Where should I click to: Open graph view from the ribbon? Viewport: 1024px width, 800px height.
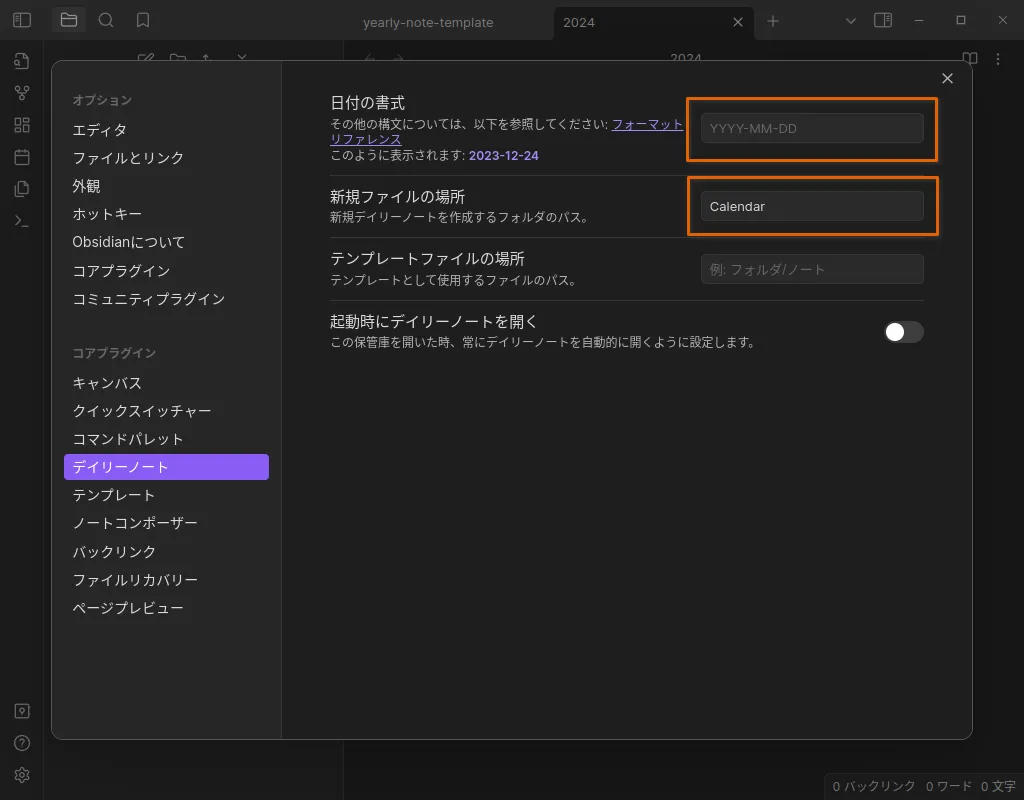coord(22,93)
